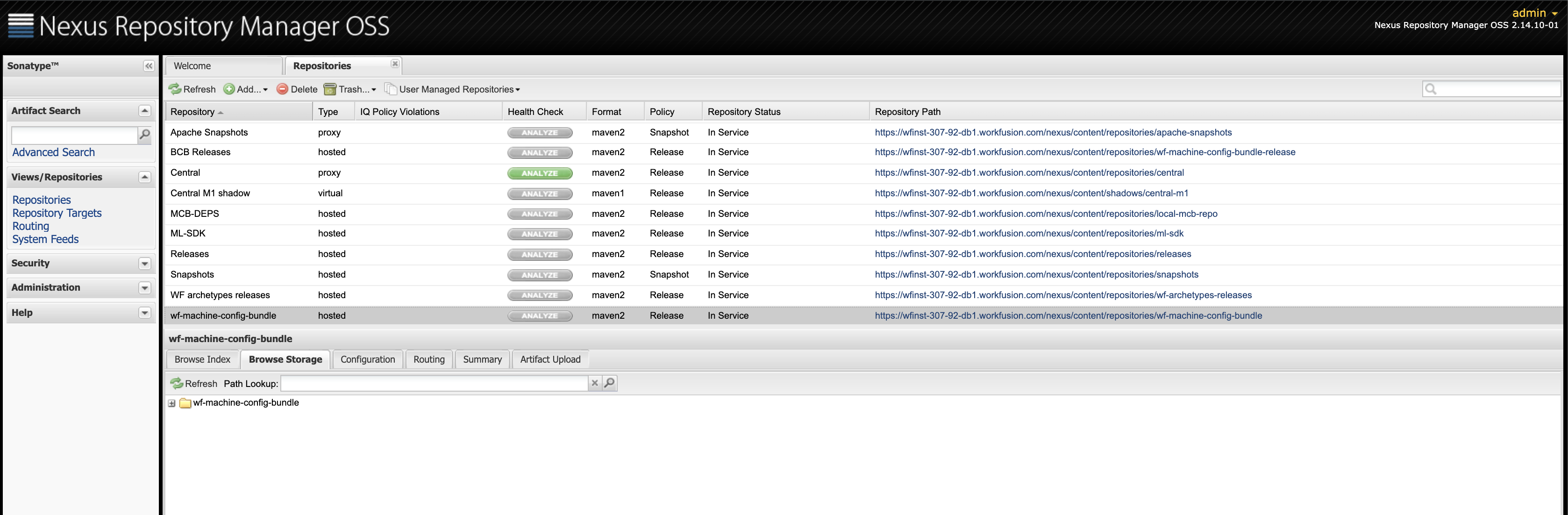
Task: Close the Repositories tab
Action: (395, 63)
